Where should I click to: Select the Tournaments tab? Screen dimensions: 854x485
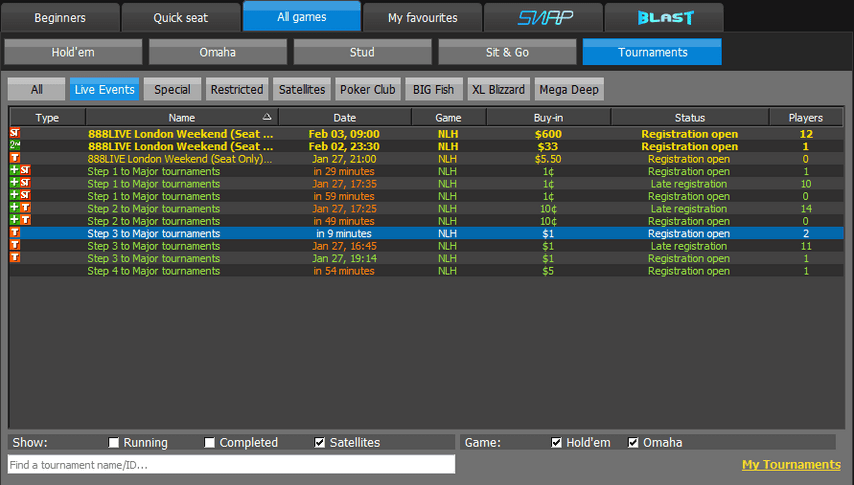[x=652, y=52]
